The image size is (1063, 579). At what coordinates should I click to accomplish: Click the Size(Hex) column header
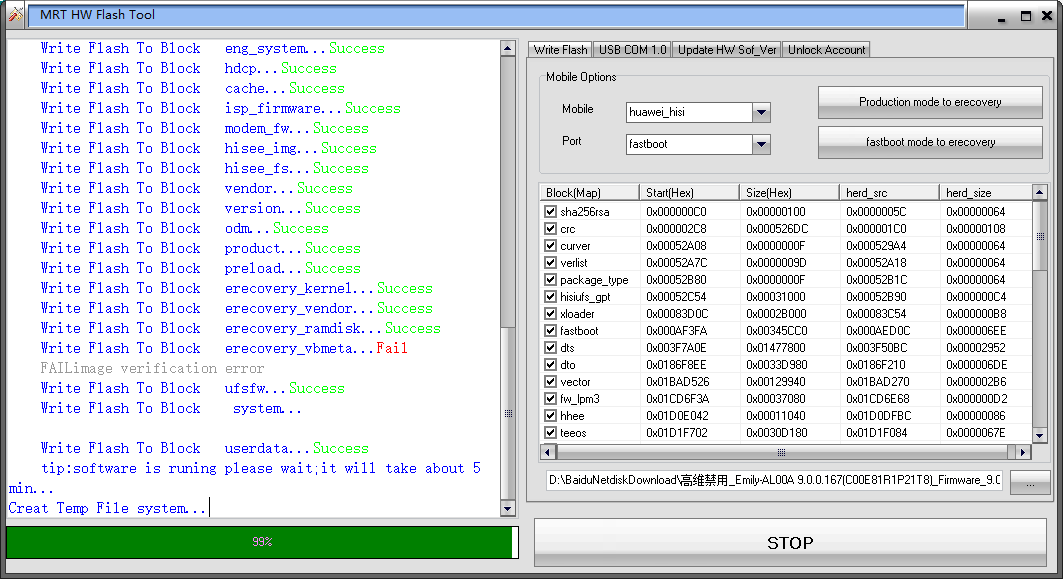pos(789,193)
